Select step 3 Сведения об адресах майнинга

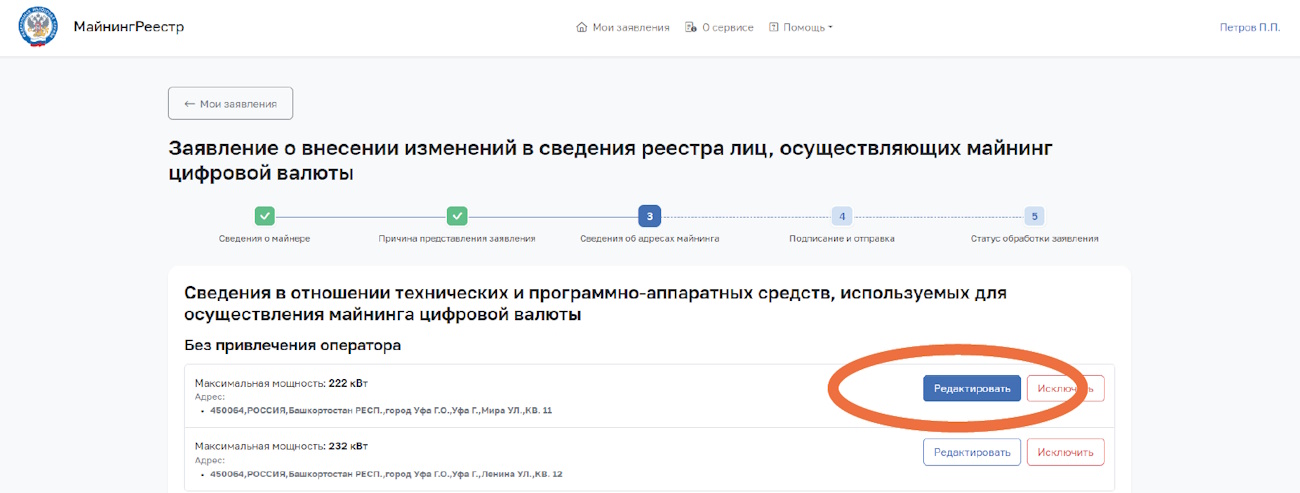(x=650, y=216)
